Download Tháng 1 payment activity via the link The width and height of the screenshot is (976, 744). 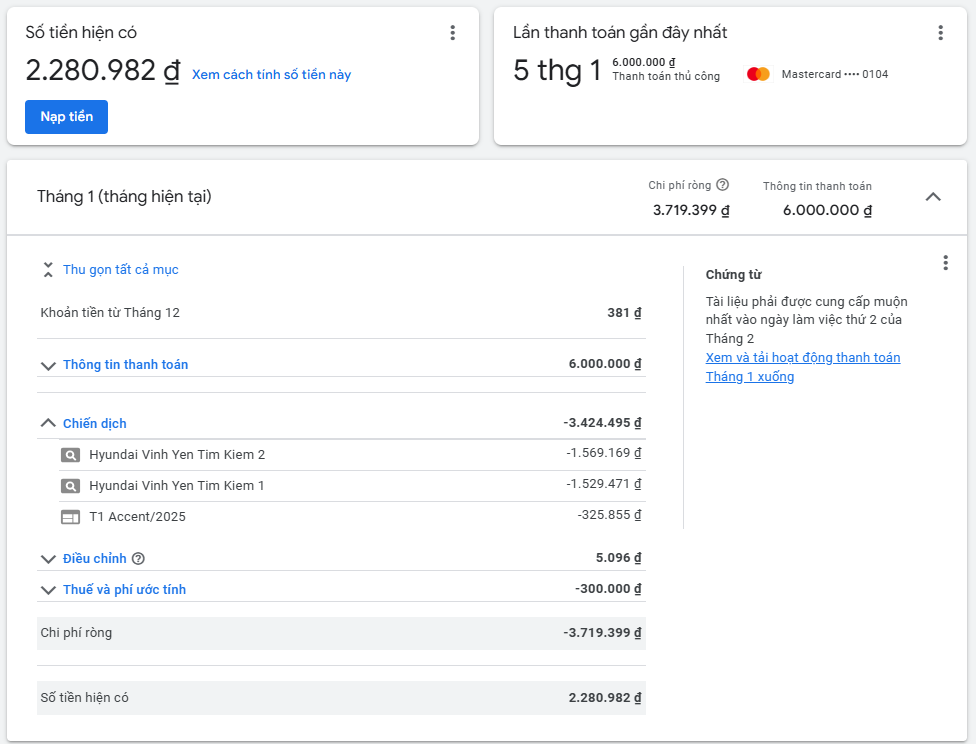(x=802, y=367)
